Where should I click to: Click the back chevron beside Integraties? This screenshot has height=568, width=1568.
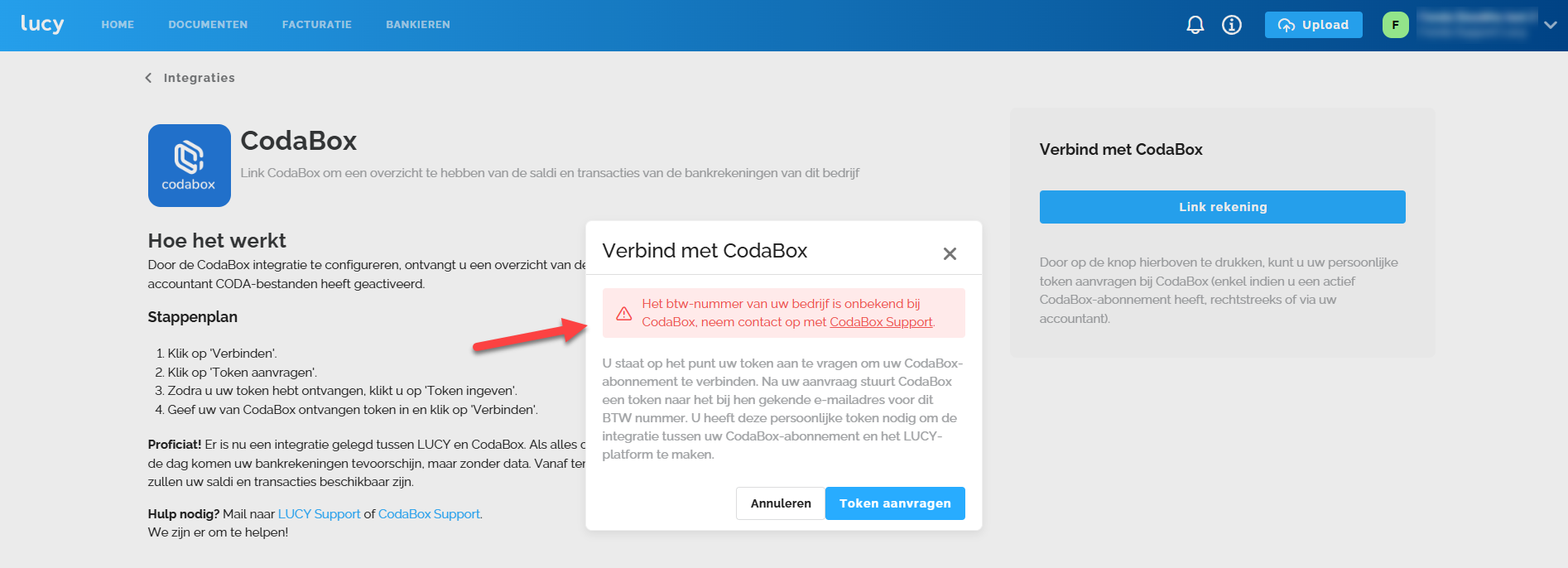(148, 78)
